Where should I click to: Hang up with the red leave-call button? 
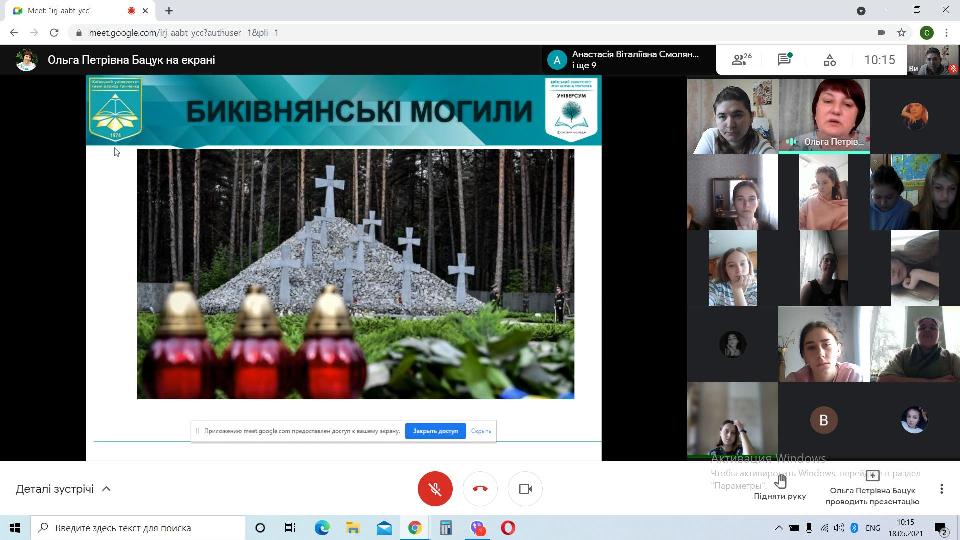[480, 489]
